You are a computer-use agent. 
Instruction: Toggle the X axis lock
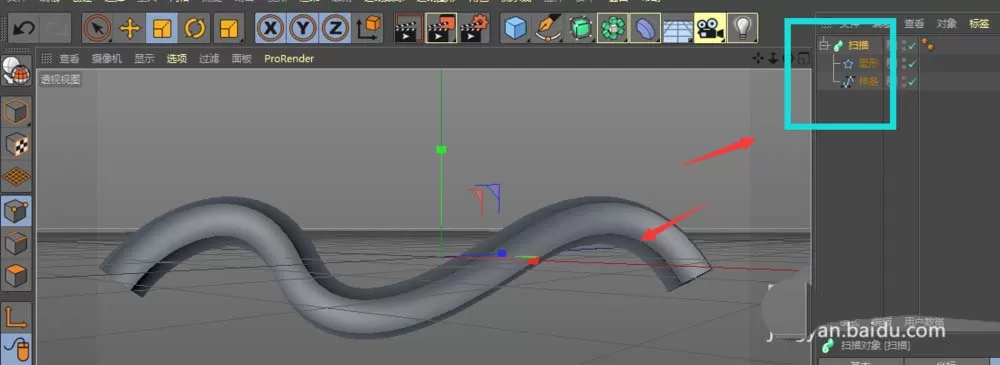click(271, 28)
